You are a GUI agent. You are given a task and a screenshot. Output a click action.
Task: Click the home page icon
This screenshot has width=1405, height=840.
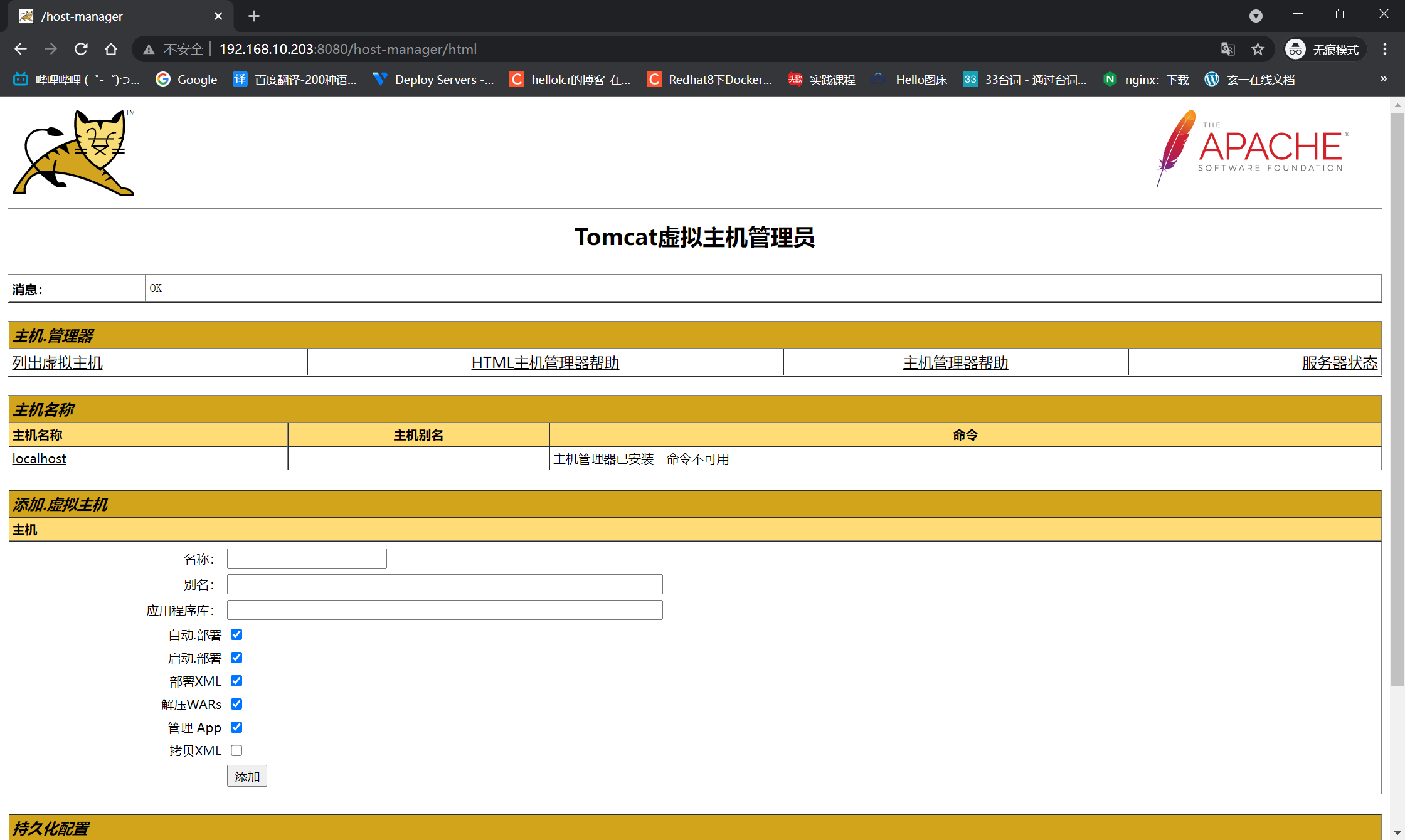coord(111,49)
